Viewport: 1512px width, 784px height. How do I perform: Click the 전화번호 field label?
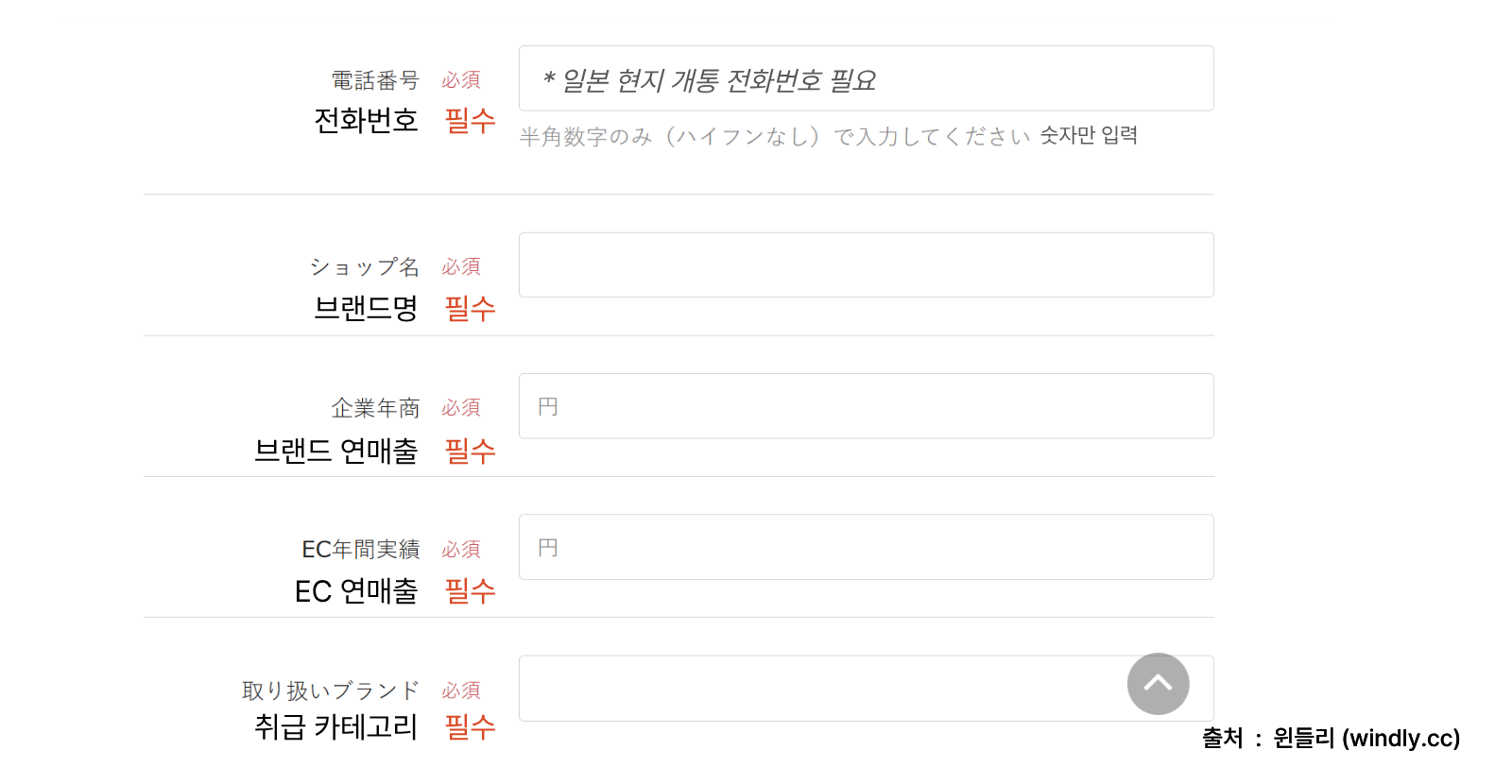tap(366, 120)
